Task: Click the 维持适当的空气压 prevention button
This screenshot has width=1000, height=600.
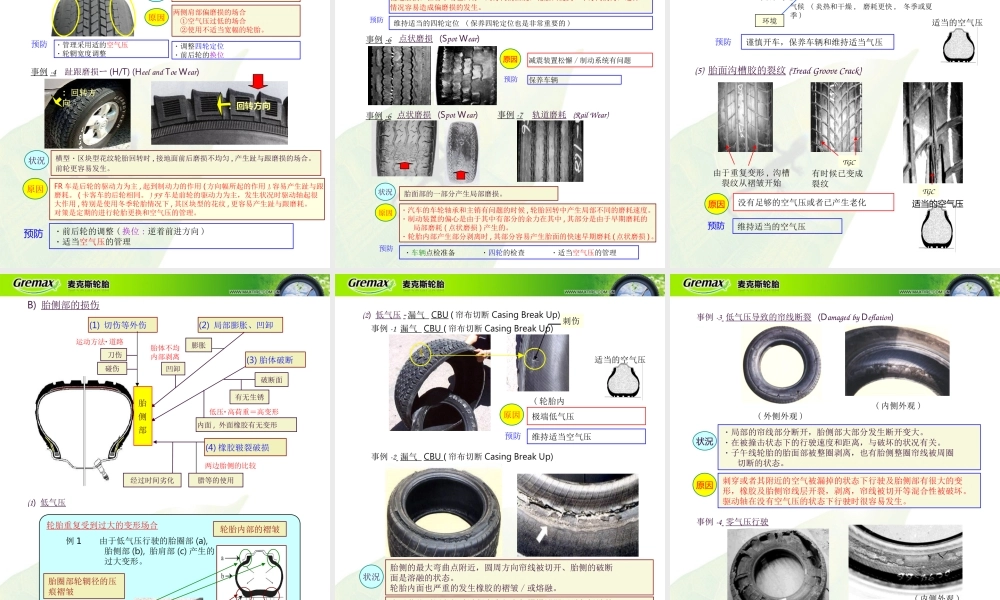Action: point(790,225)
